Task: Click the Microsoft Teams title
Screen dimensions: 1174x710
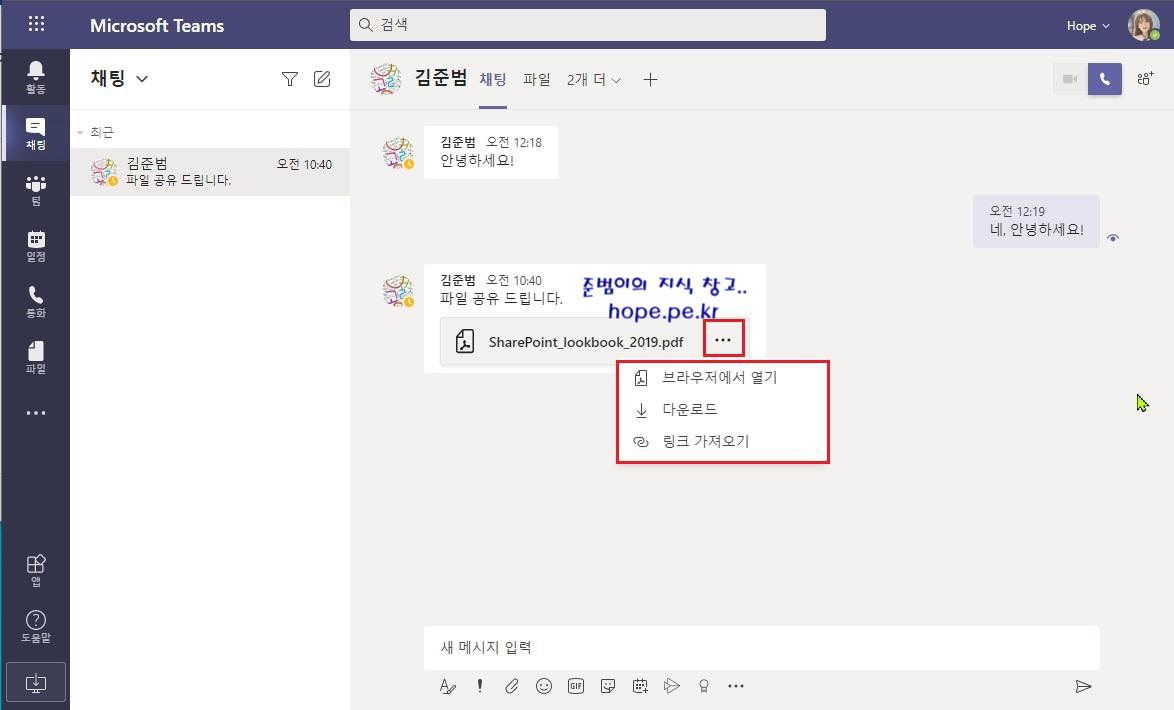Action: coord(157,25)
